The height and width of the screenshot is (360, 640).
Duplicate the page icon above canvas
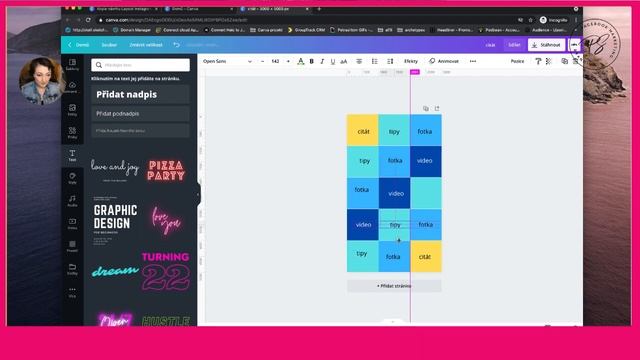(x=426, y=109)
